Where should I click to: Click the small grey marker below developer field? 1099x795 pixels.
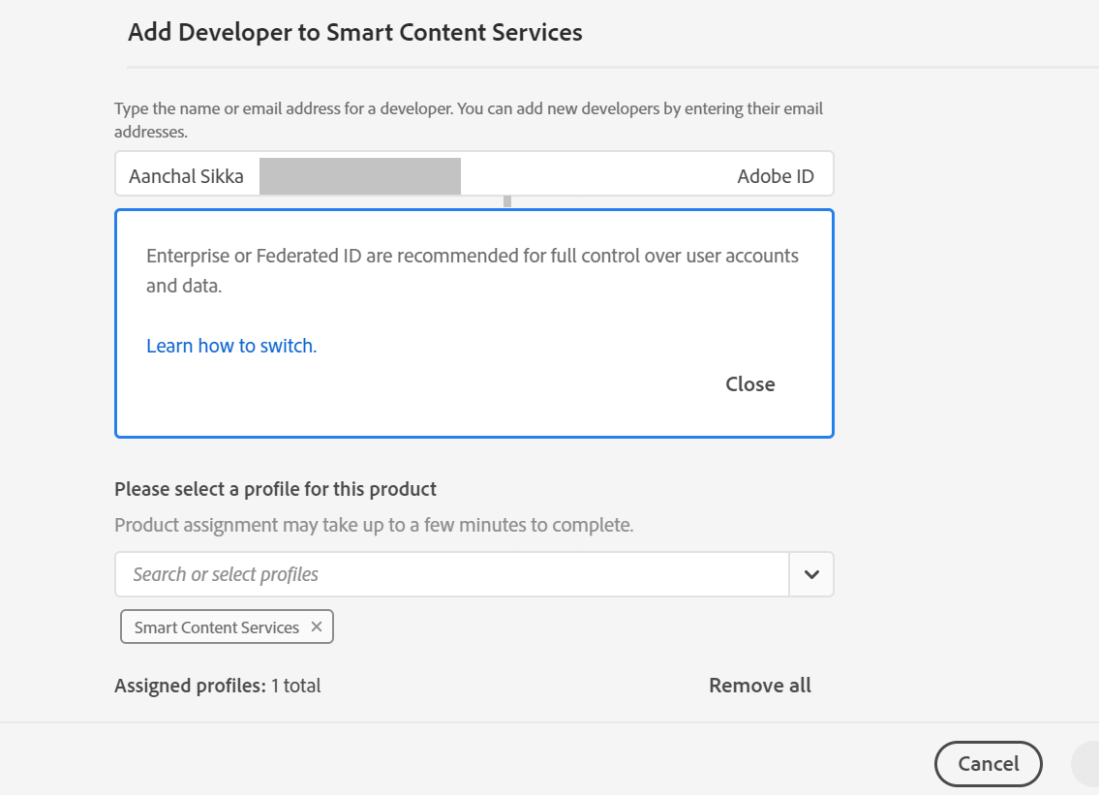[x=507, y=202]
